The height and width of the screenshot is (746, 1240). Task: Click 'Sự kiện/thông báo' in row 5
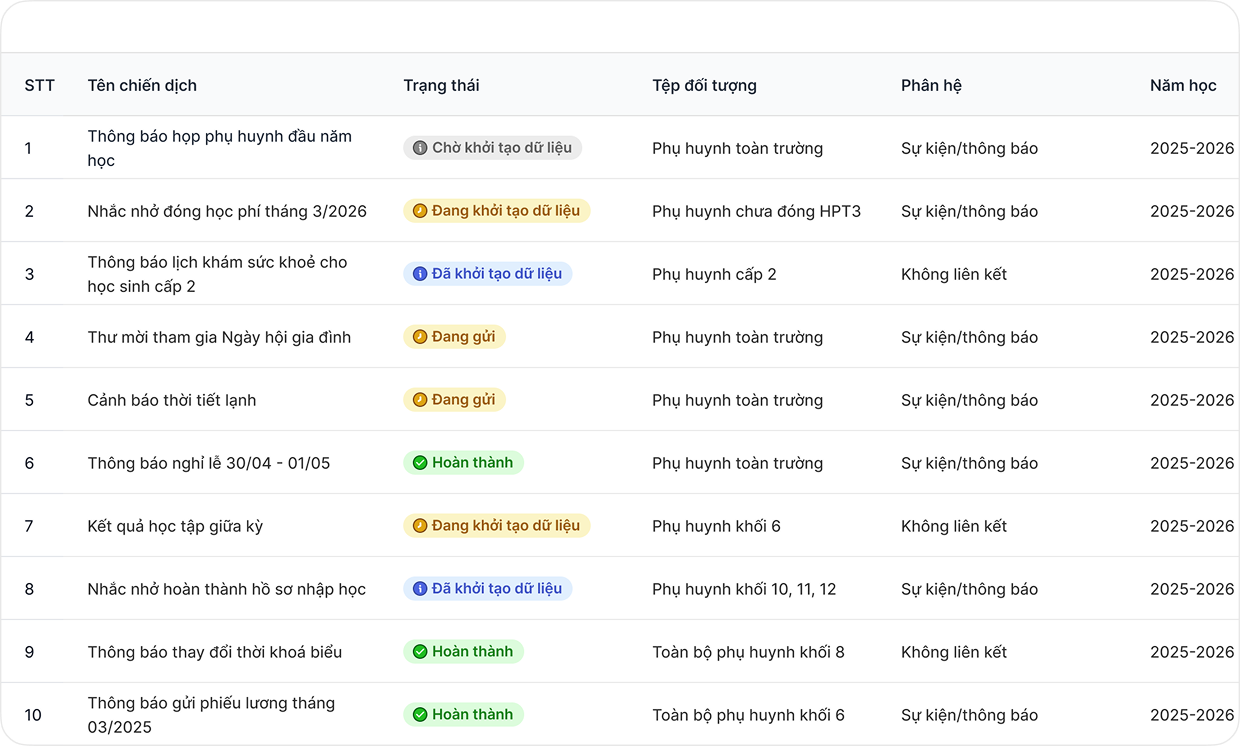click(x=970, y=400)
